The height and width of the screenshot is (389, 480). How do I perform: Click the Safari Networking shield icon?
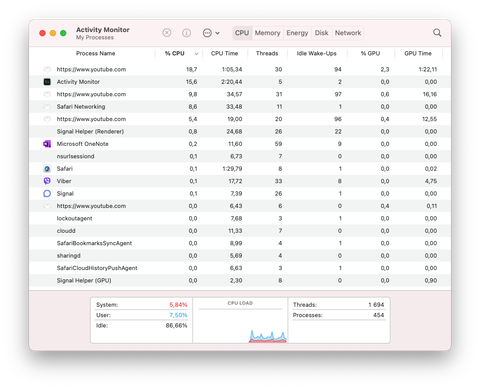[47, 107]
